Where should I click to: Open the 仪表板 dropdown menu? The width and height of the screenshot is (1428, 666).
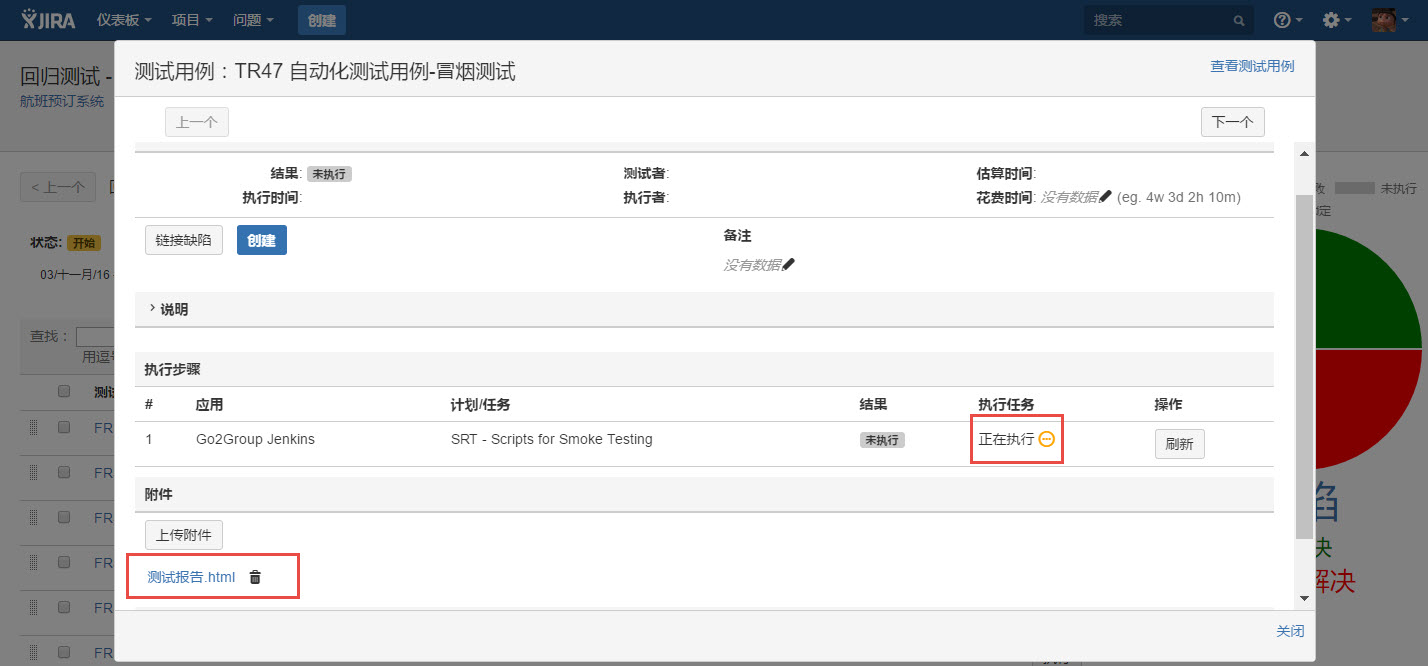124,20
